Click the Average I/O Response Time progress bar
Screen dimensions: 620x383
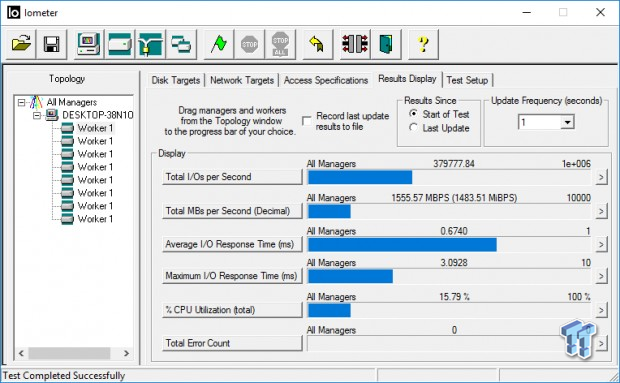coord(449,245)
